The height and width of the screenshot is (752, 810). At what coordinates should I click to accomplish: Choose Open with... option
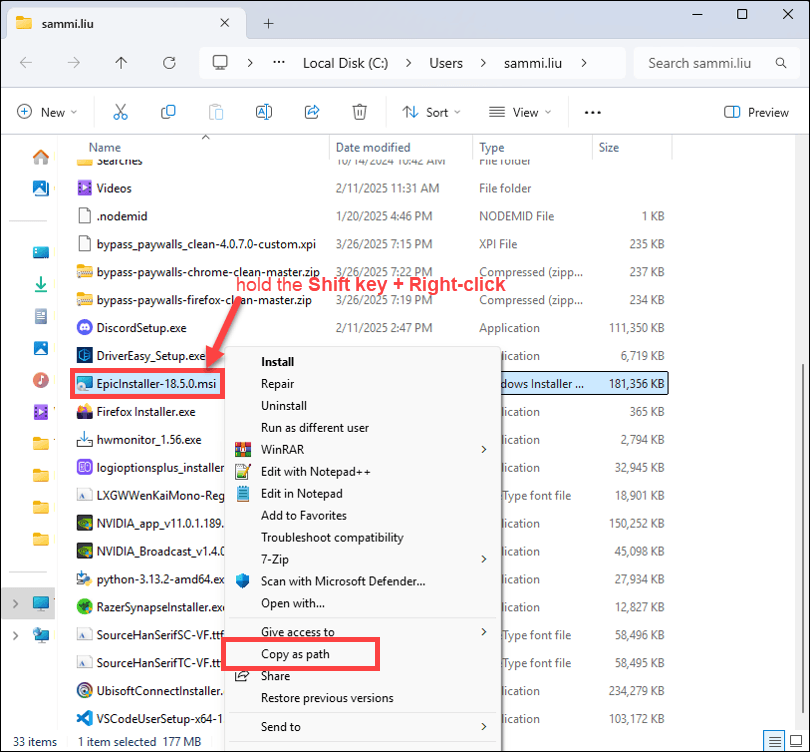coord(293,603)
